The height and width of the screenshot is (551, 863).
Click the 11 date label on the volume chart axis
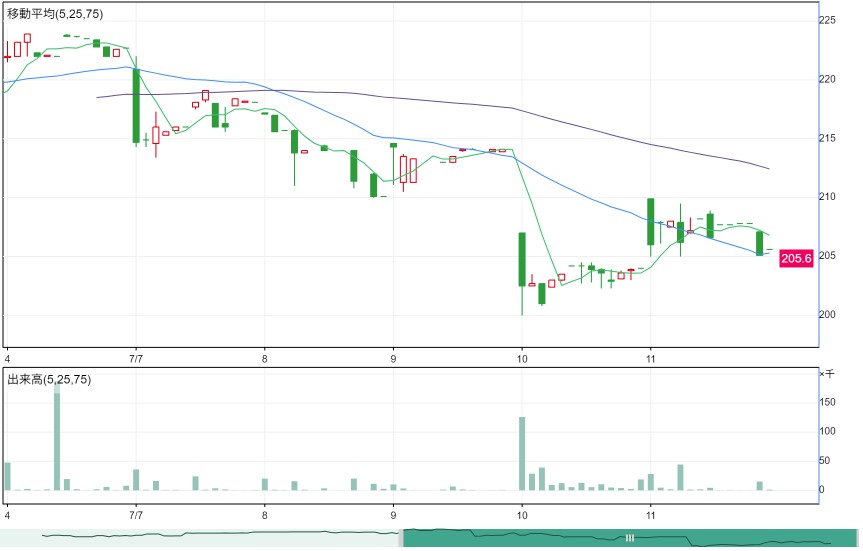pyautogui.click(x=651, y=515)
